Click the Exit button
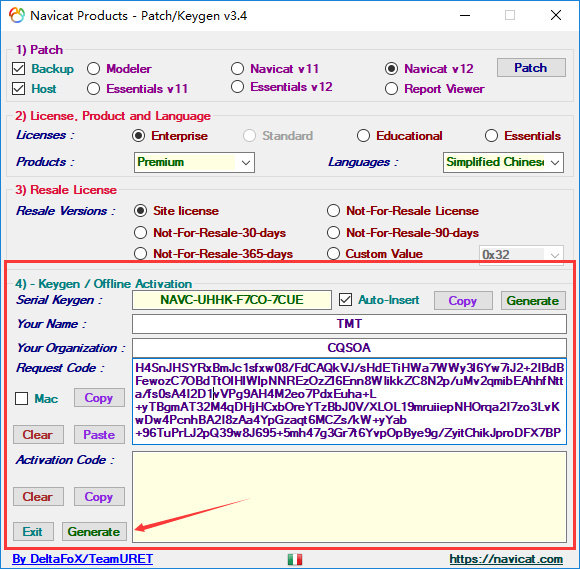 point(33,532)
